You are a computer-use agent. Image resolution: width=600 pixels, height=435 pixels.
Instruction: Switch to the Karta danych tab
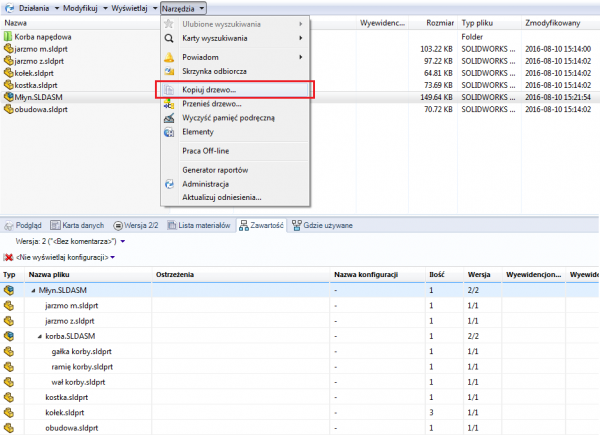point(77,225)
